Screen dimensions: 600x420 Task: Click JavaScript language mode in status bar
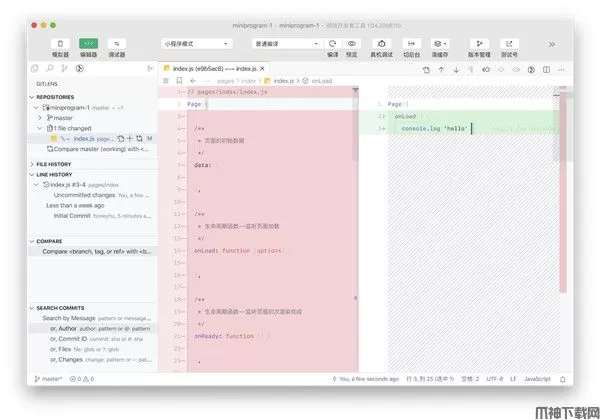(538, 379)
